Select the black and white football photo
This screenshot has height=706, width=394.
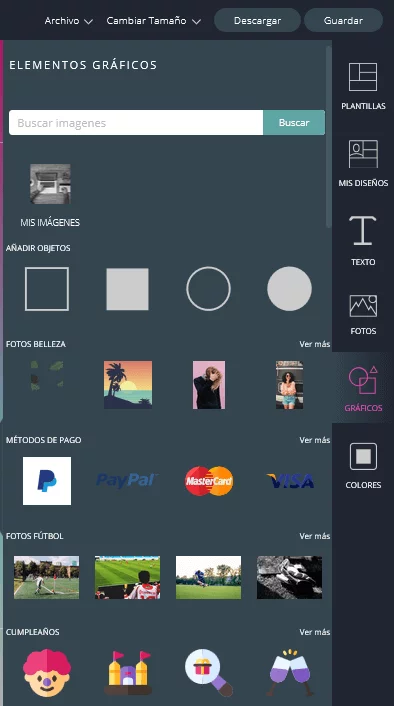pos(290,577)
